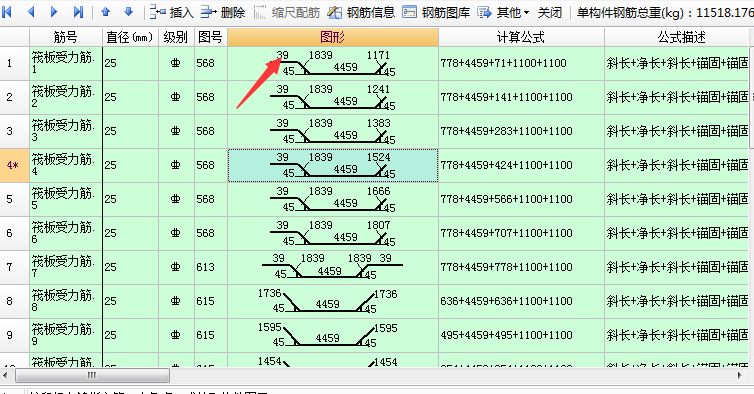The width and height of the screenshot is (754, 394).
Task: Click 删除 delete row button
Action: point(223,12)
